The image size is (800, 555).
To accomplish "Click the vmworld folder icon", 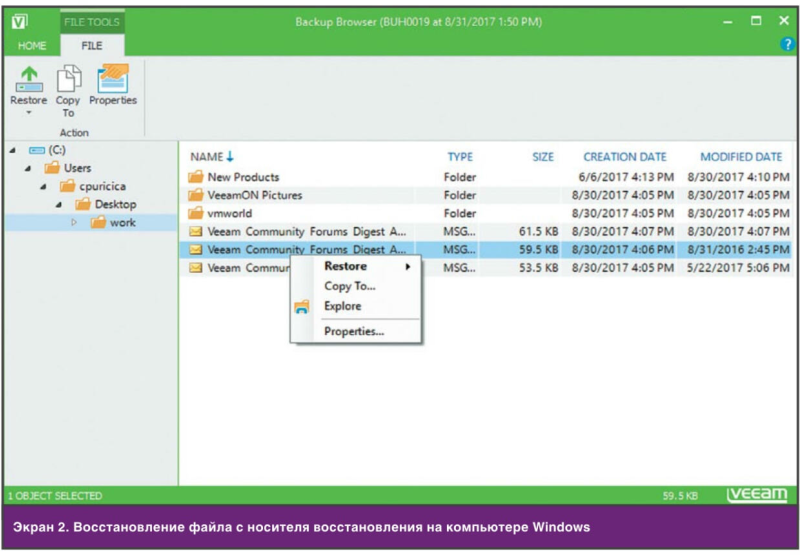I will point(195,213).
